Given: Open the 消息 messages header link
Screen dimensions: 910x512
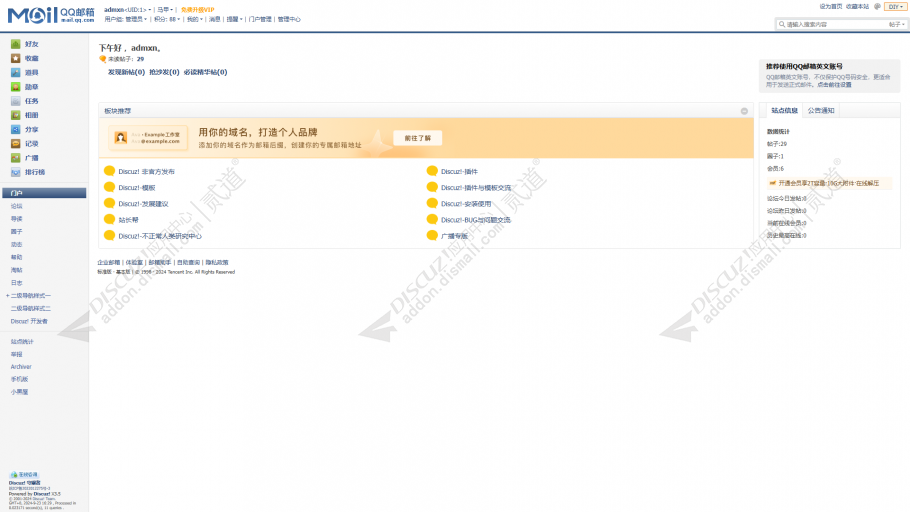Looking at the screenshot, I should pos(215,19).
